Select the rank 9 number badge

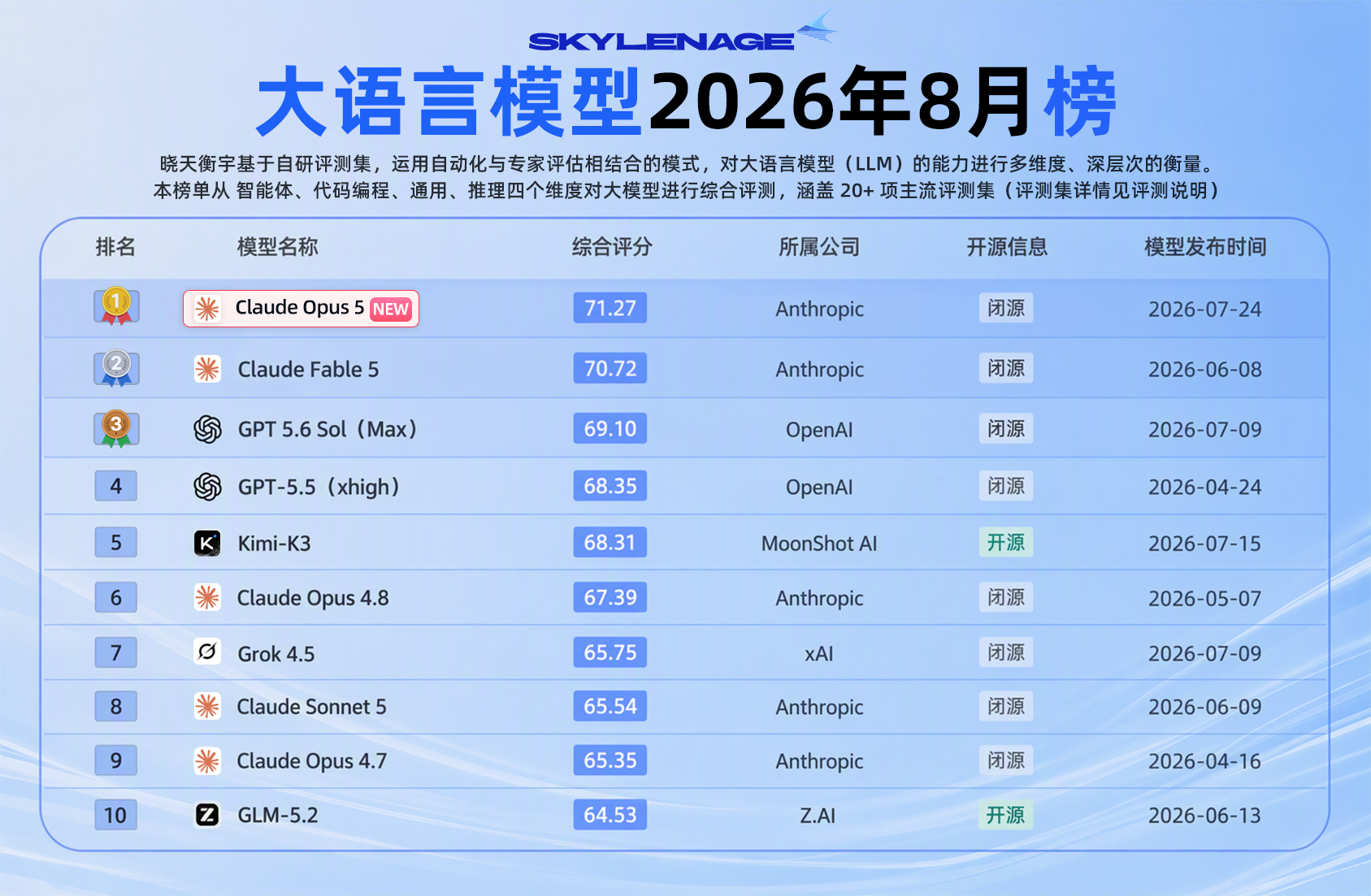[116, 760]
